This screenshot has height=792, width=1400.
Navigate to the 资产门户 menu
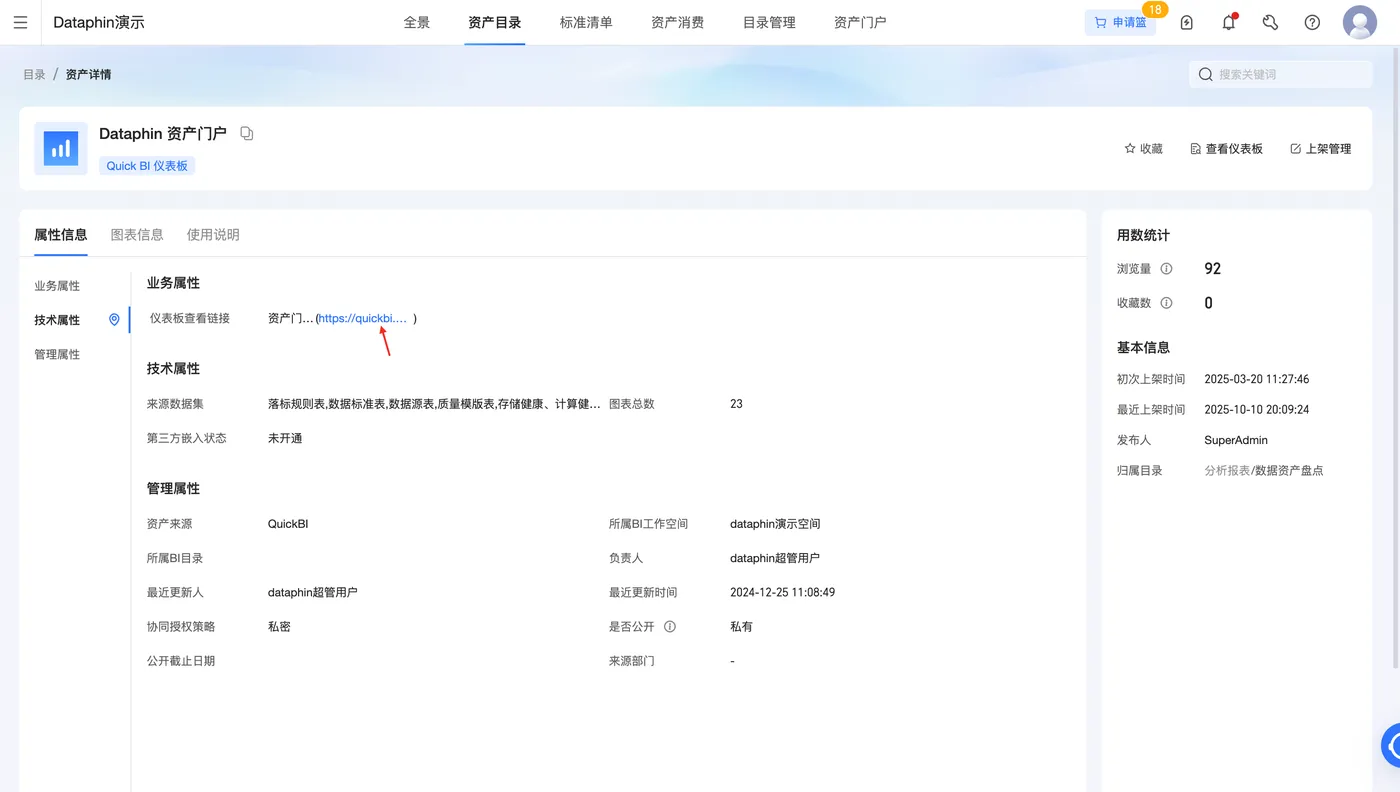tap(860, 22)
